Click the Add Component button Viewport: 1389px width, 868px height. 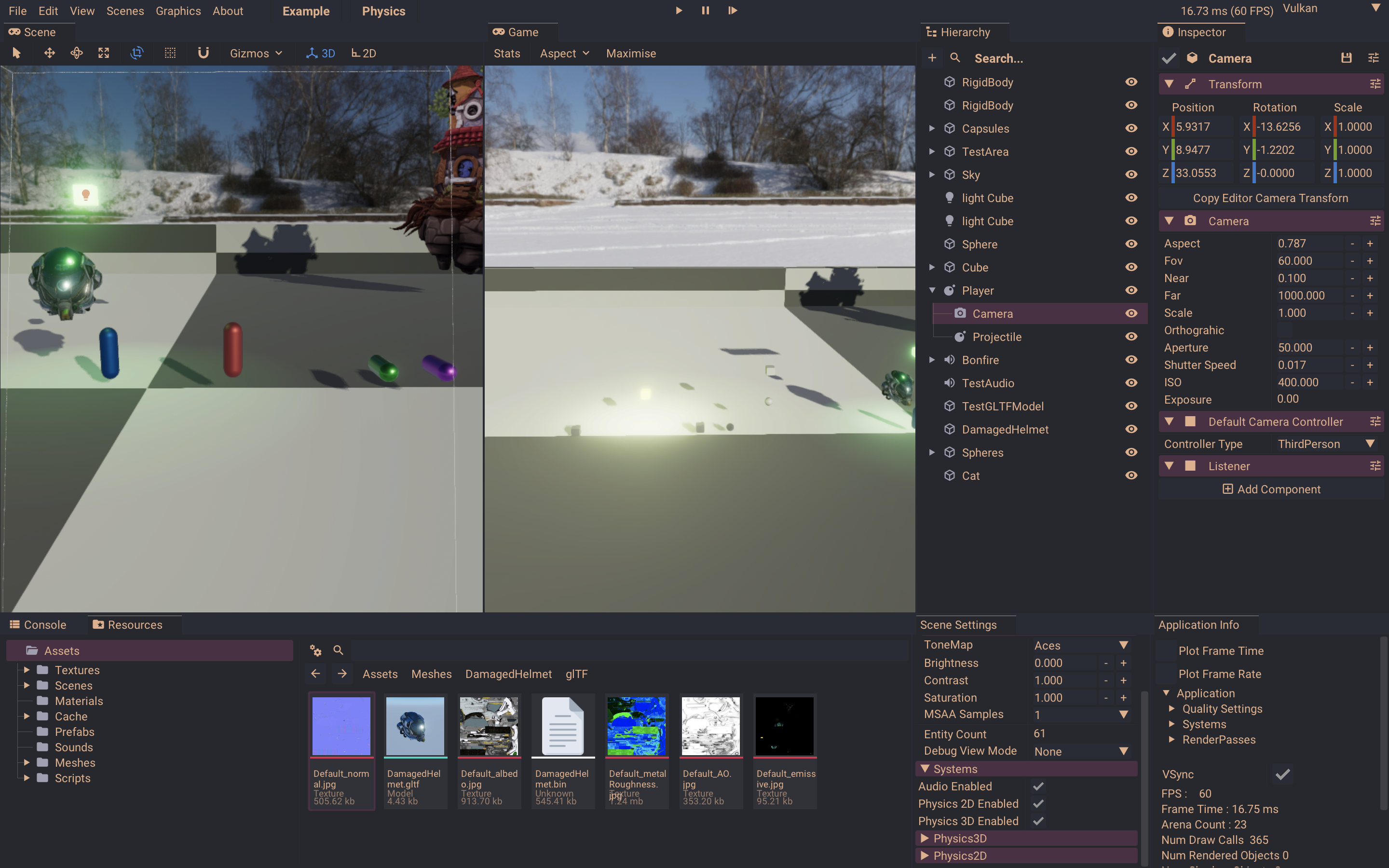pyautogui.click(x=1270, y=489)
